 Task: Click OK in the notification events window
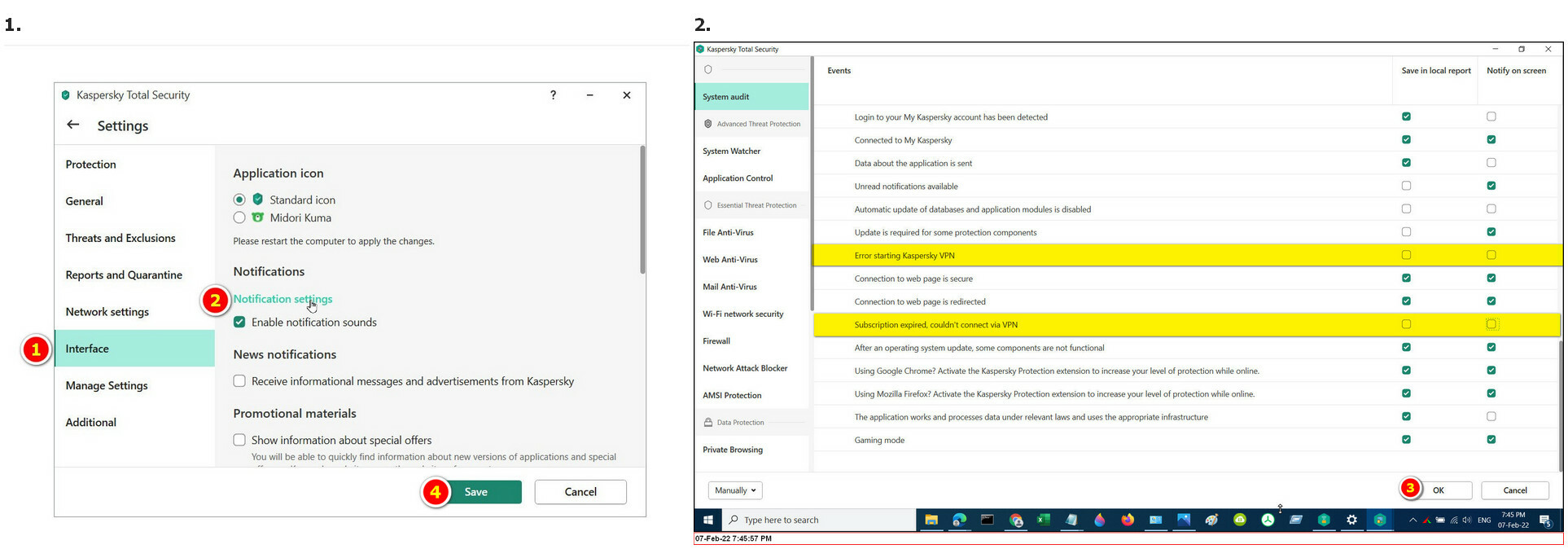pos(1439,490)
